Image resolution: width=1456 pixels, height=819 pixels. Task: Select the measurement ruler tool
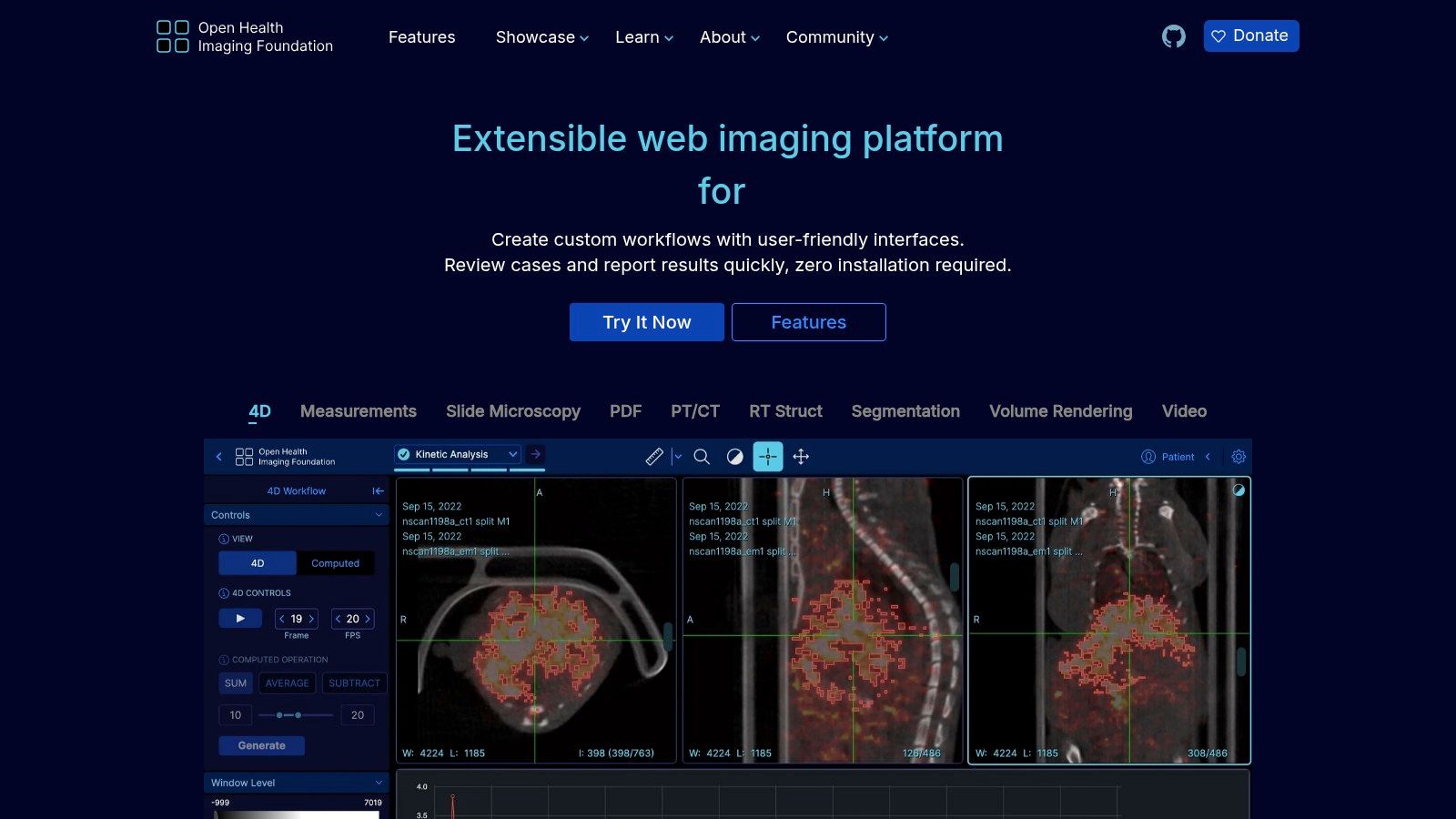point(654,456)
